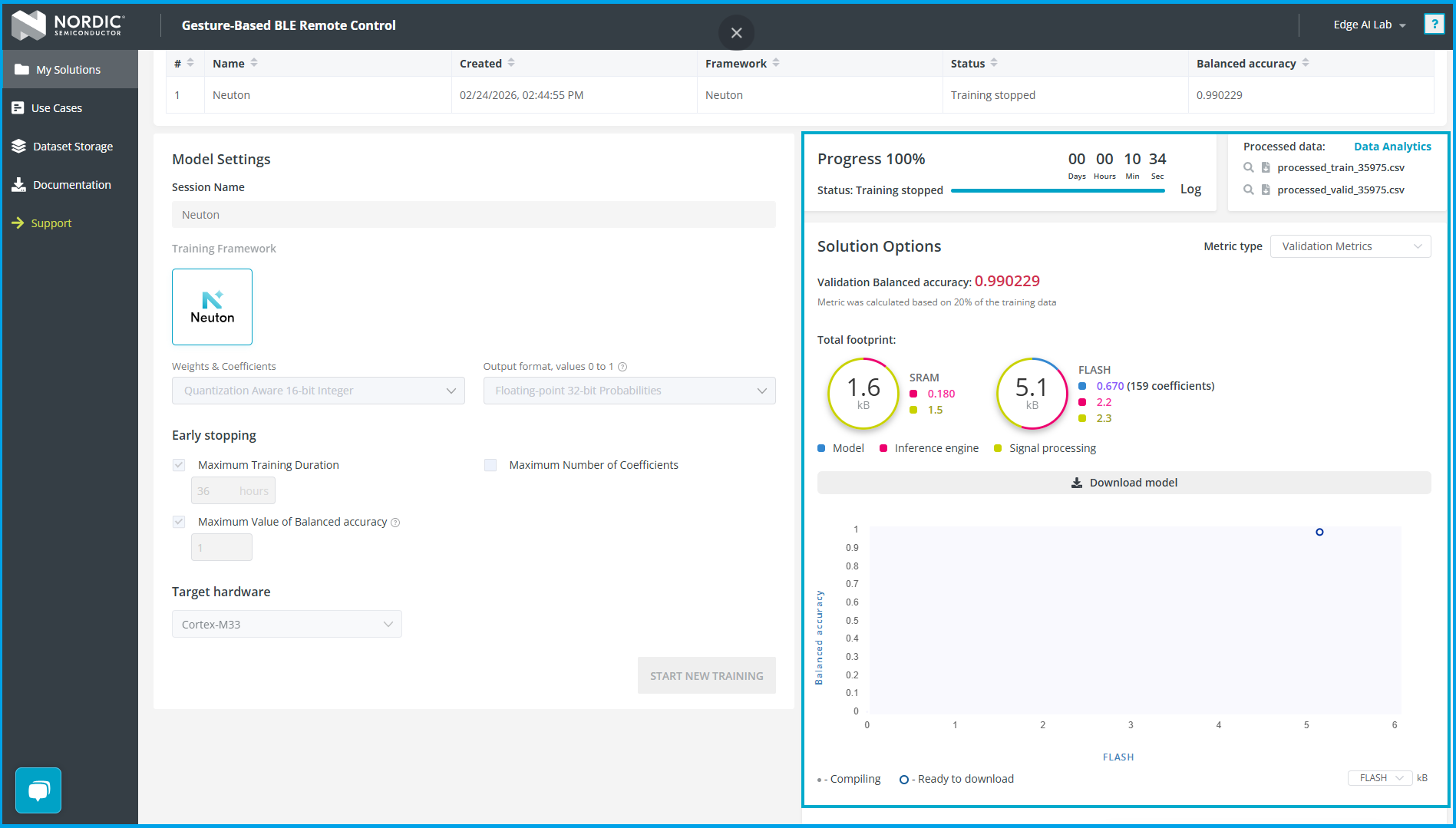The width and height of the screenshot is (1456, 828).
Task: Click the Nordic Semiconductor logo
Action: click(68, 25)
